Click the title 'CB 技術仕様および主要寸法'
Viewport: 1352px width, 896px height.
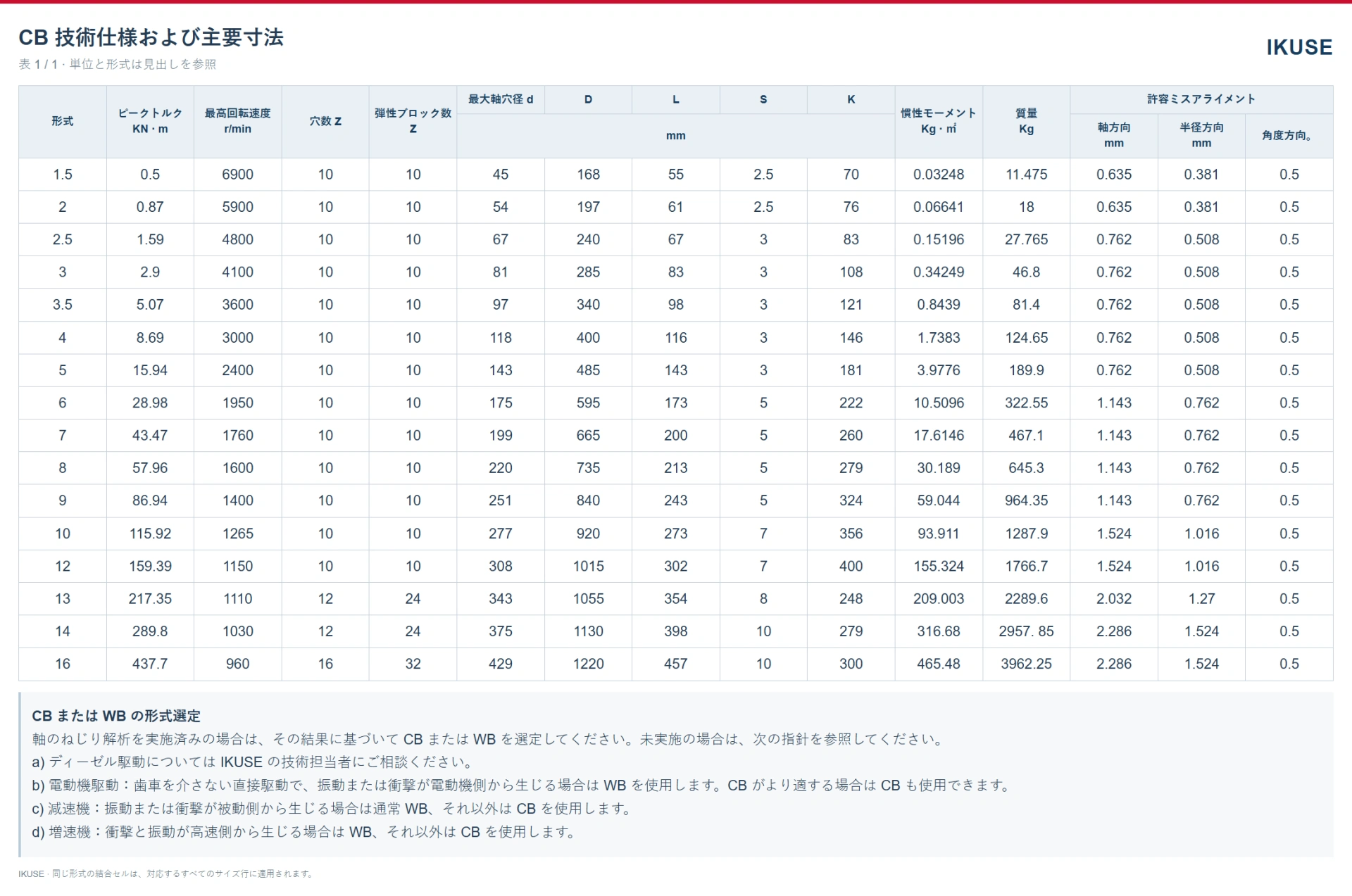[x=151, y=37]
